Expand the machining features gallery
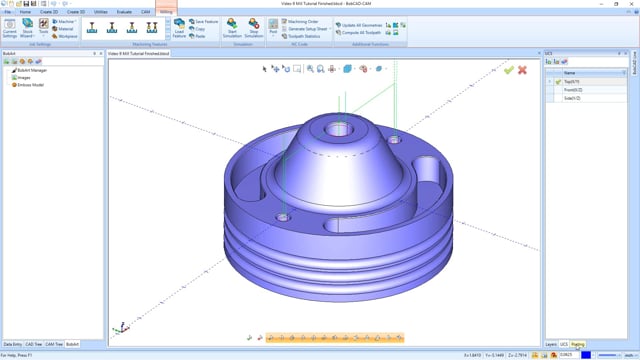The width and height of the screenshot is (640, 360). coord(168,37)
